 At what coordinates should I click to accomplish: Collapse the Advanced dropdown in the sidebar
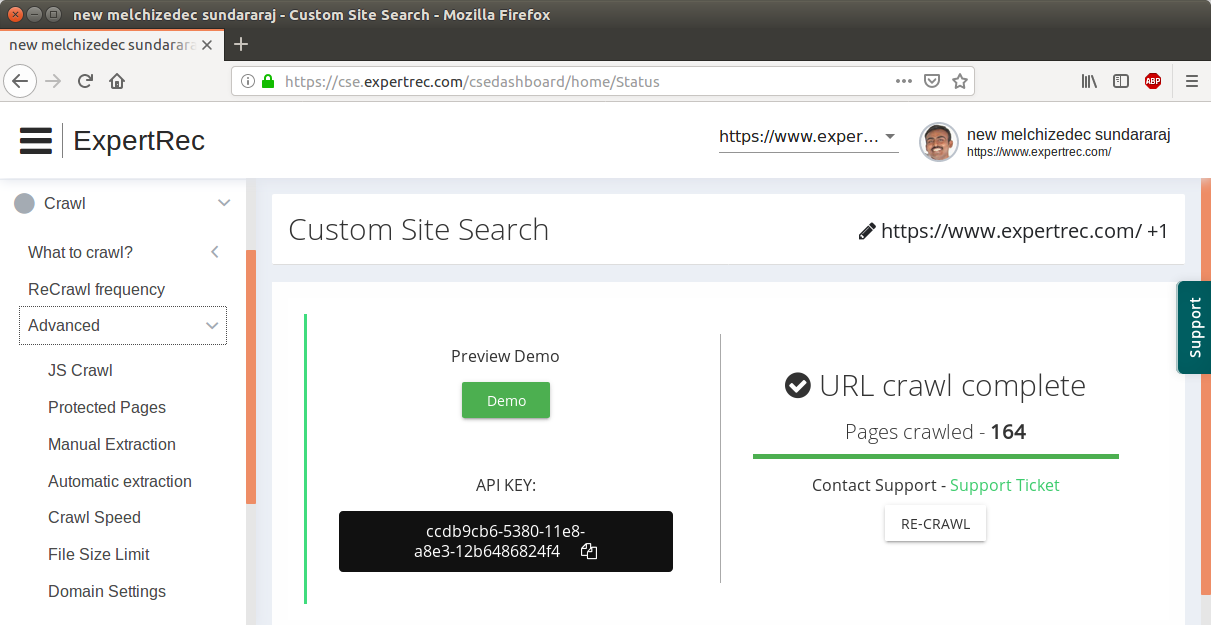(211, 325)
